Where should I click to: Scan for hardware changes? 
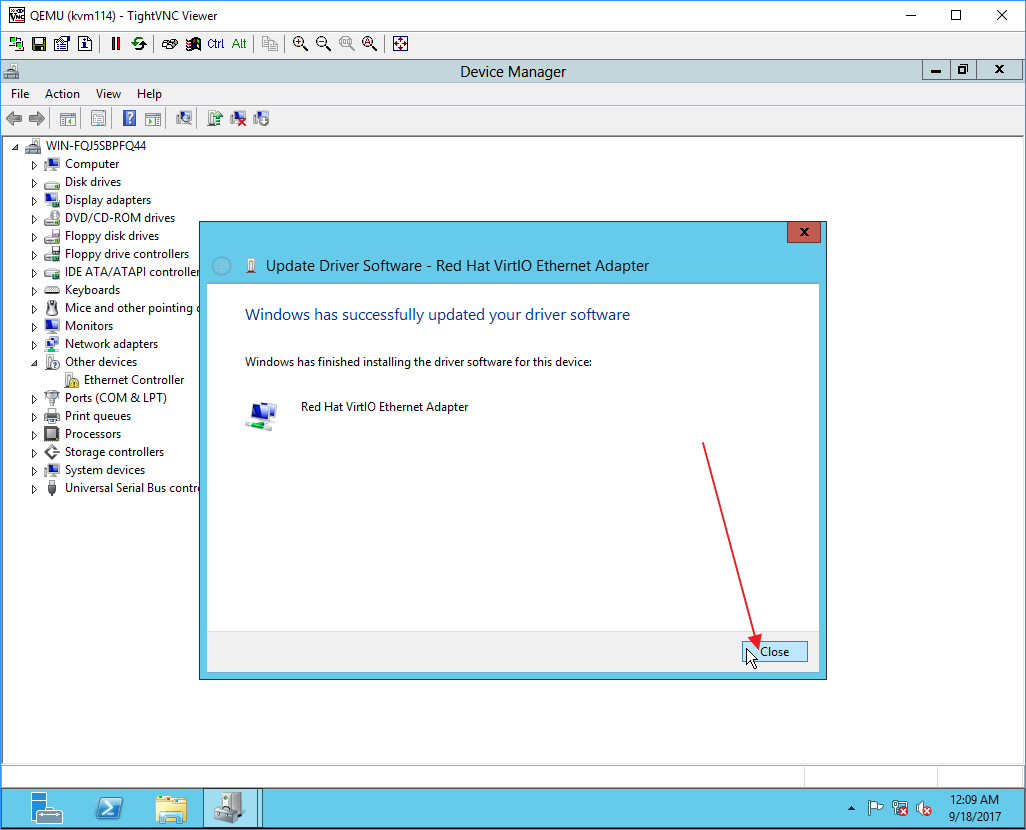tap(184, 118)
